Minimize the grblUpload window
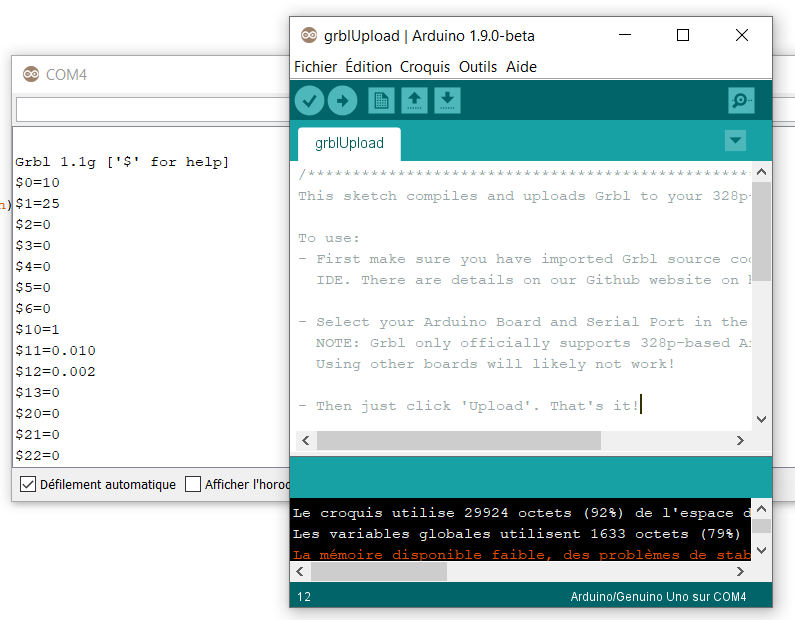The width and height of the screenshot is (795, 620). [625, 35]
